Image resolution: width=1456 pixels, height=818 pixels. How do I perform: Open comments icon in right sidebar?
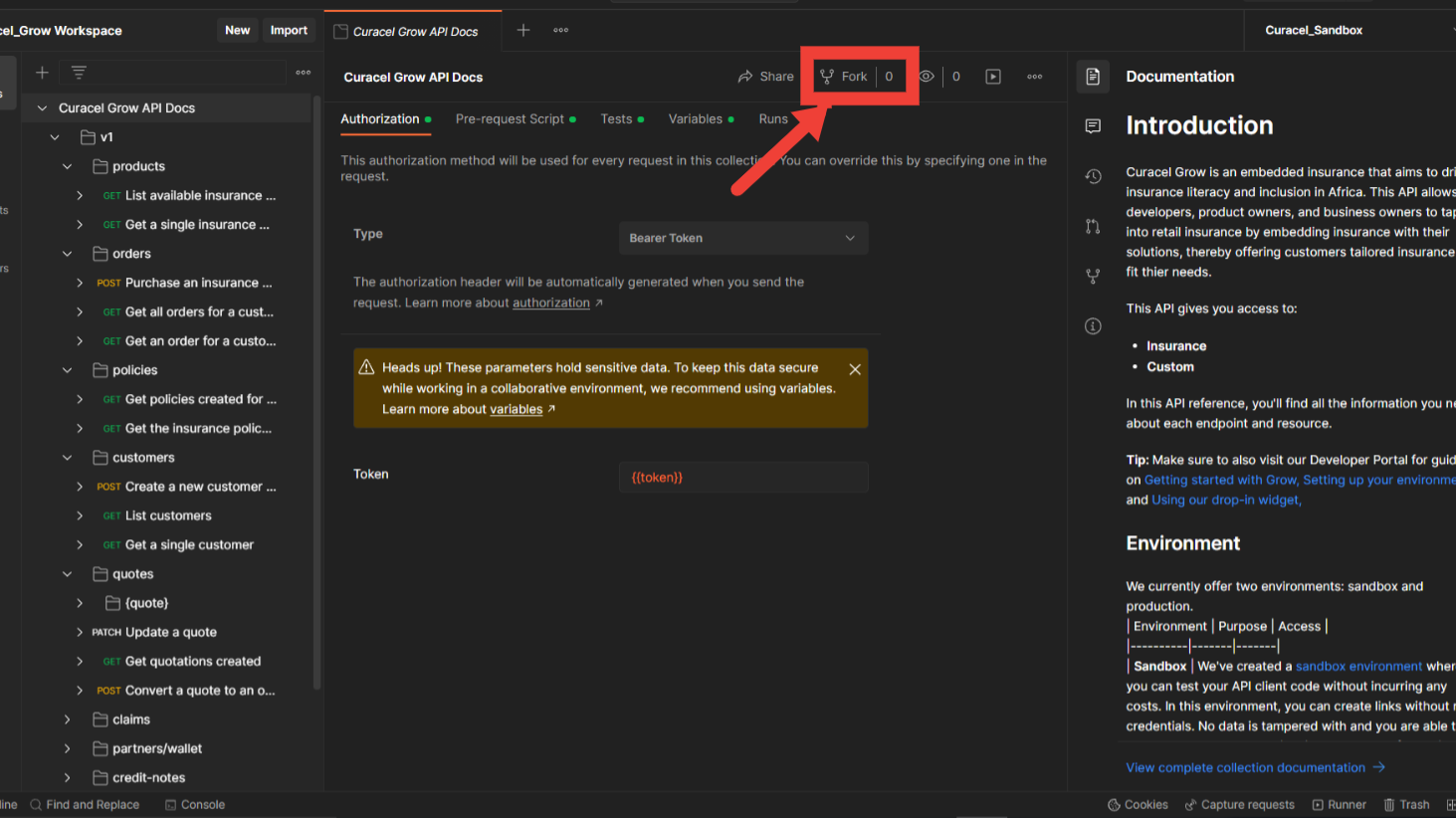coord(1093,126)
